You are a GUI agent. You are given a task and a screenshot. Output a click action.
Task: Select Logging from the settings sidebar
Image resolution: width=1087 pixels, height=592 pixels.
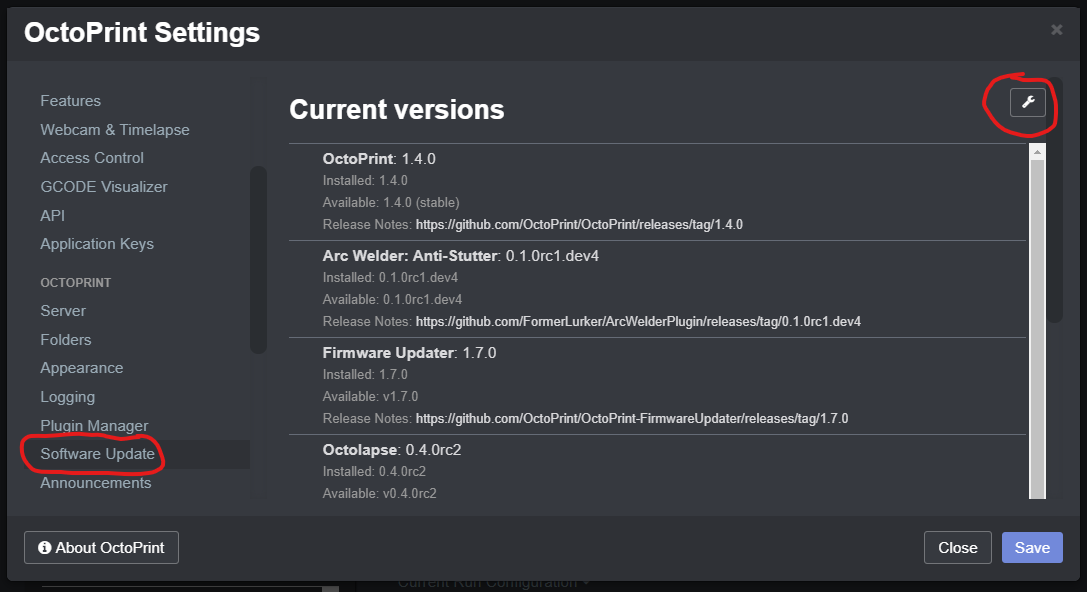click(67, 396)
